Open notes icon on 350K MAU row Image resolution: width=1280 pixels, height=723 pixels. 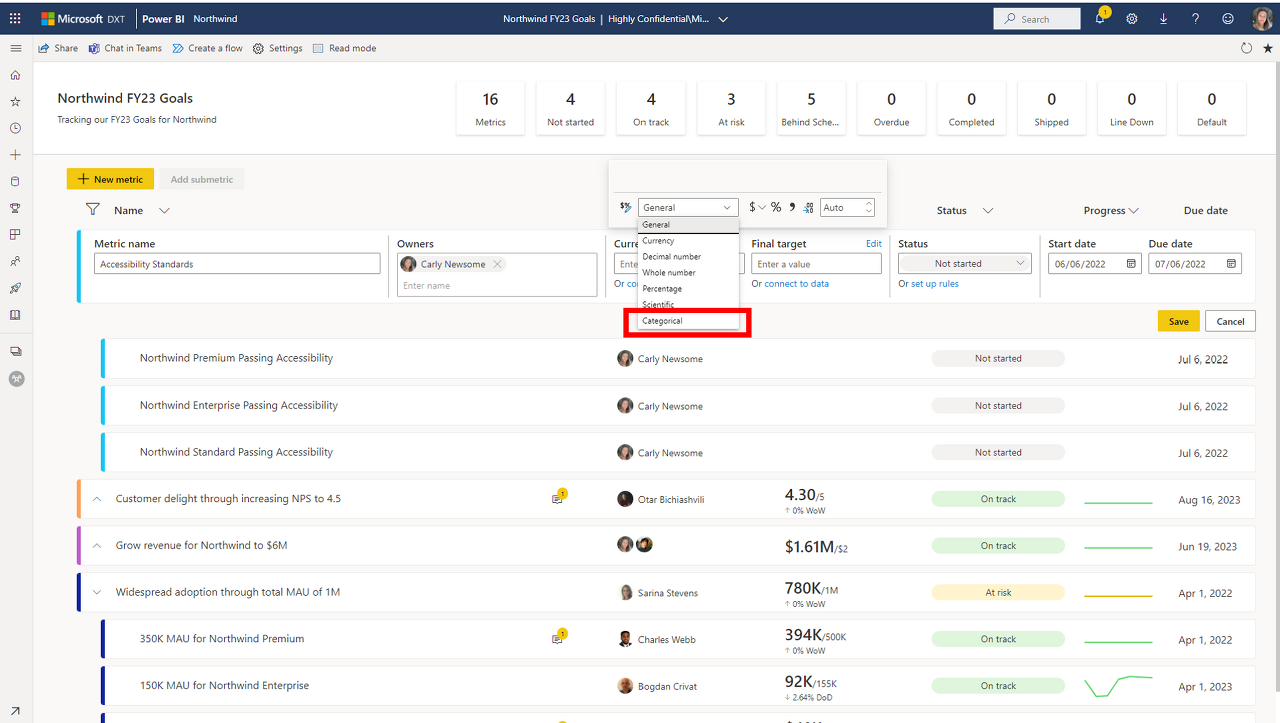coord(559,637)
